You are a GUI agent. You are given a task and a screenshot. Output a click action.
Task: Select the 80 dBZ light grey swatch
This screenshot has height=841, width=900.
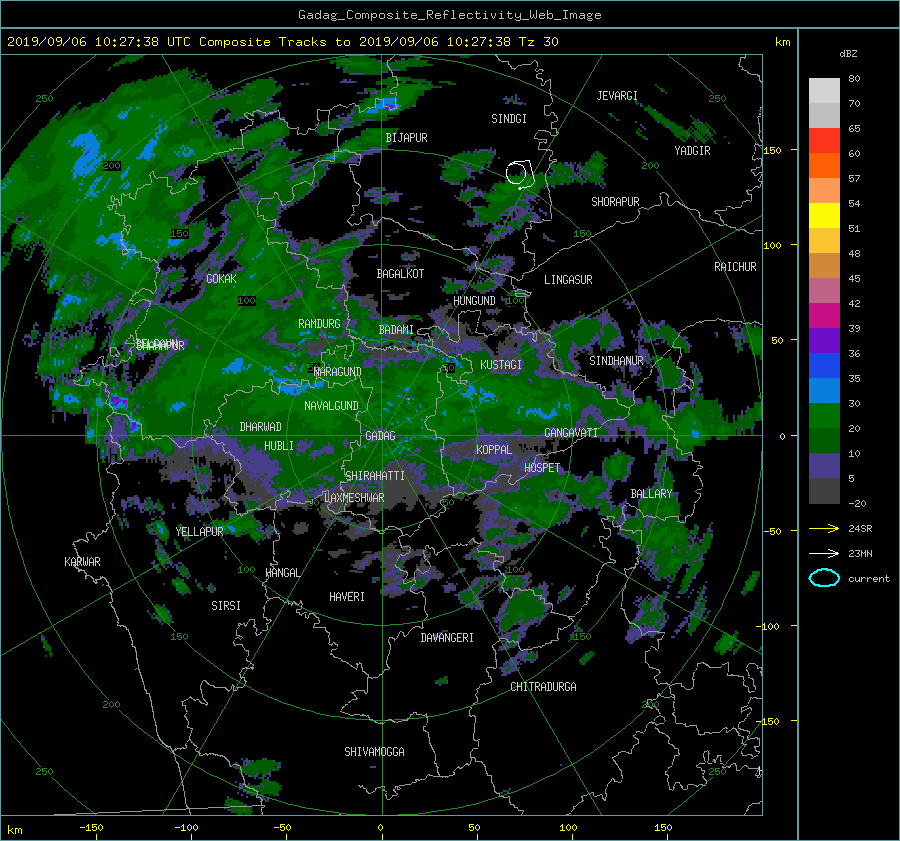click(824, 91)
